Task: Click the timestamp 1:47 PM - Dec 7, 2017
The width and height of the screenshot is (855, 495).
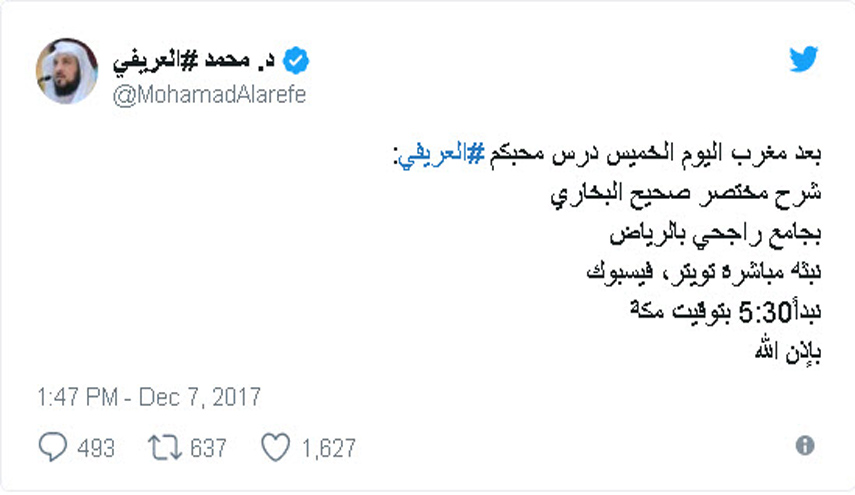Action: click(x=148, y=397)
